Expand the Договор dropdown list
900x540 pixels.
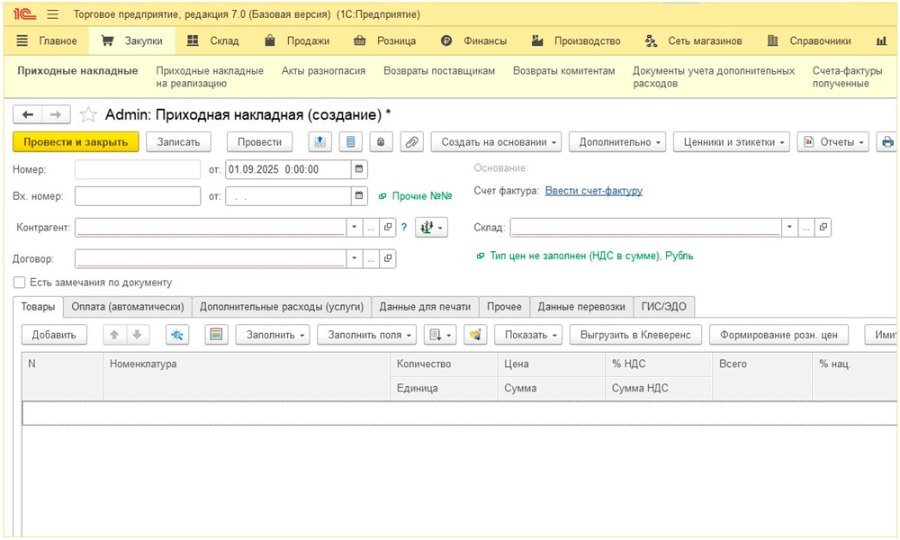point(354,258)
